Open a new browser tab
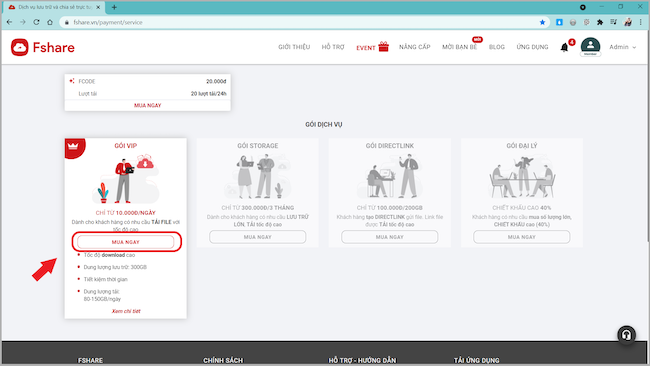This screenshot has height=366, width=650. click(114, 7)
